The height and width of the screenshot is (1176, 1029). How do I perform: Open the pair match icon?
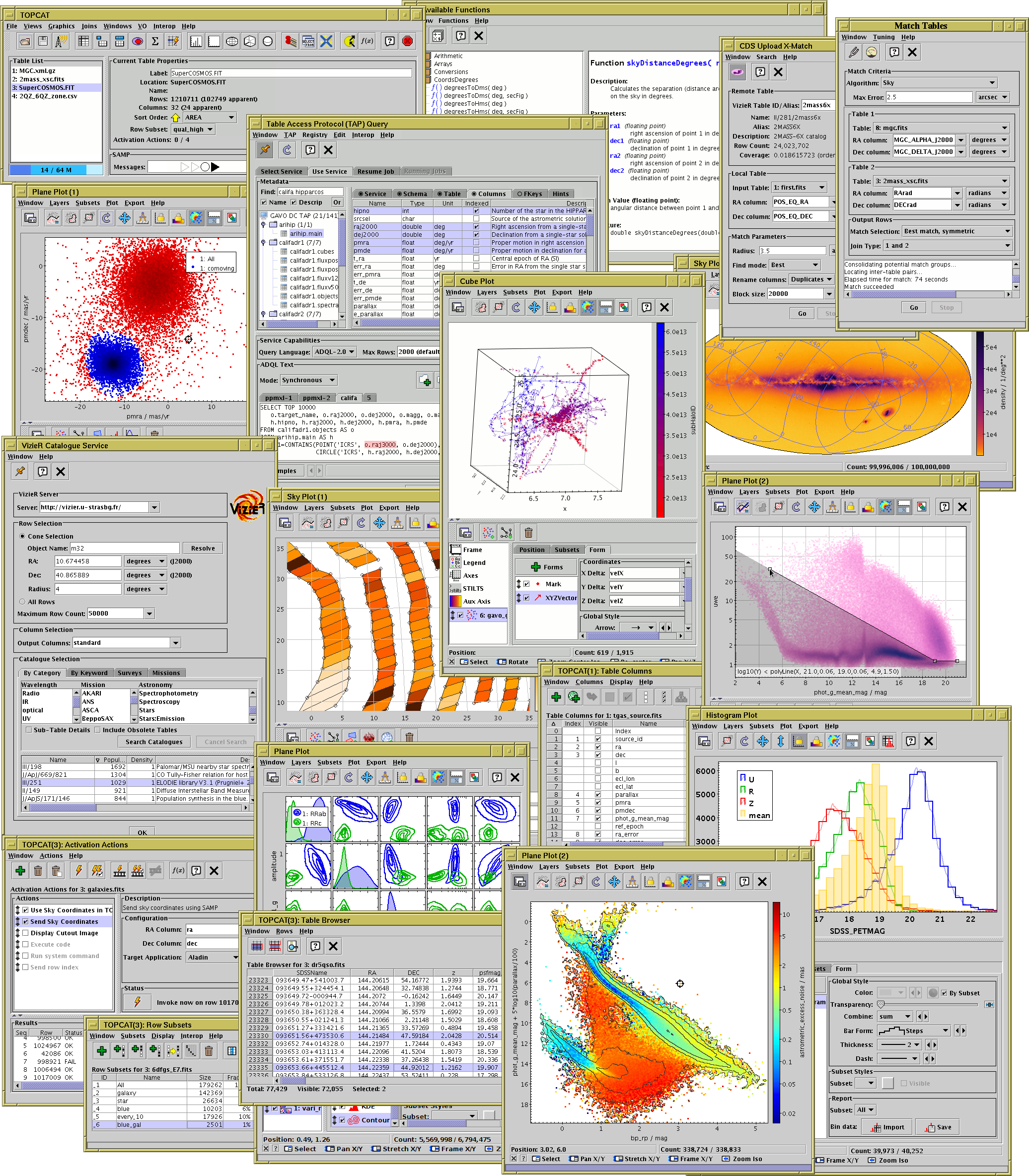pyautogui.click(x=291, y=41)
